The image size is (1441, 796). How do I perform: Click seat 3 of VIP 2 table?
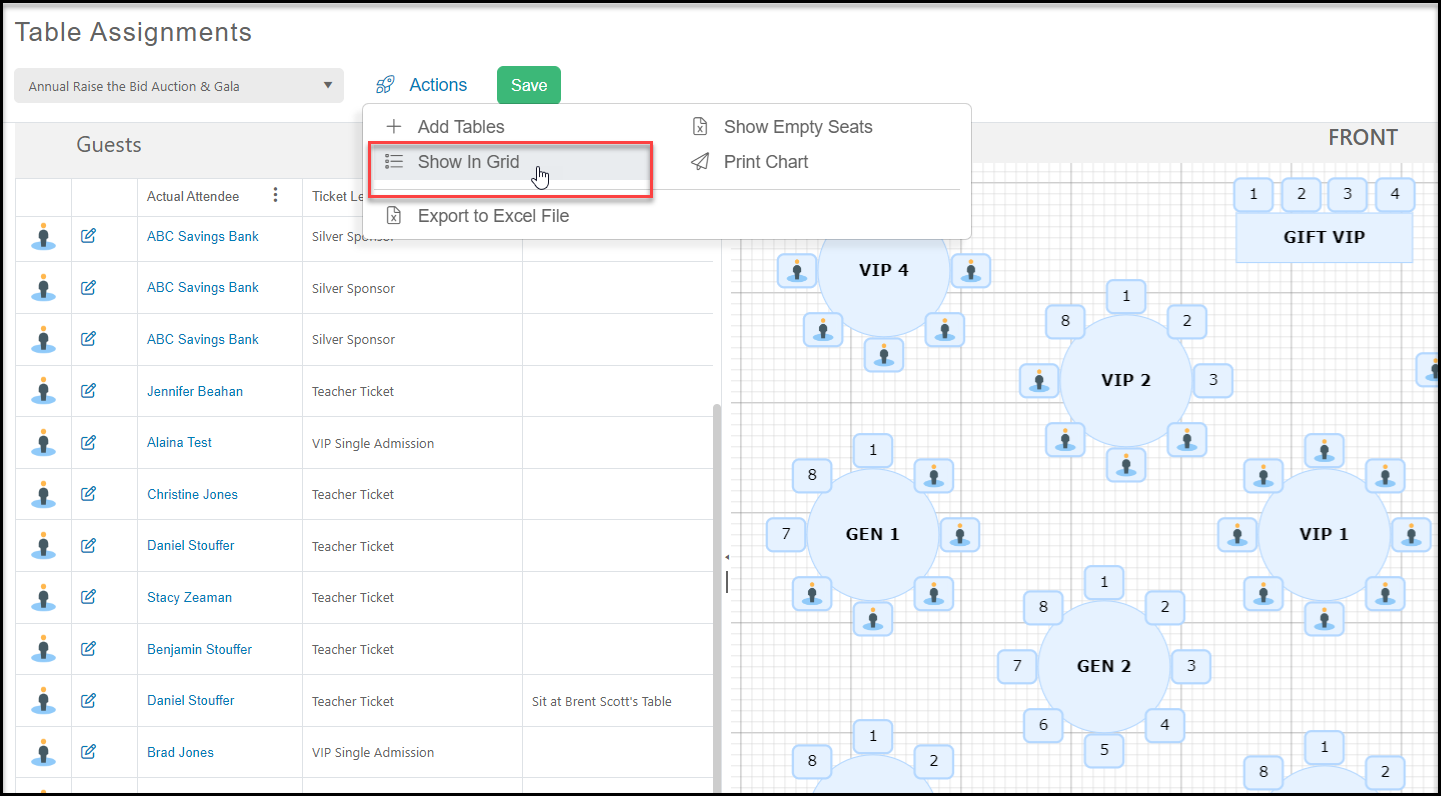1213,380
